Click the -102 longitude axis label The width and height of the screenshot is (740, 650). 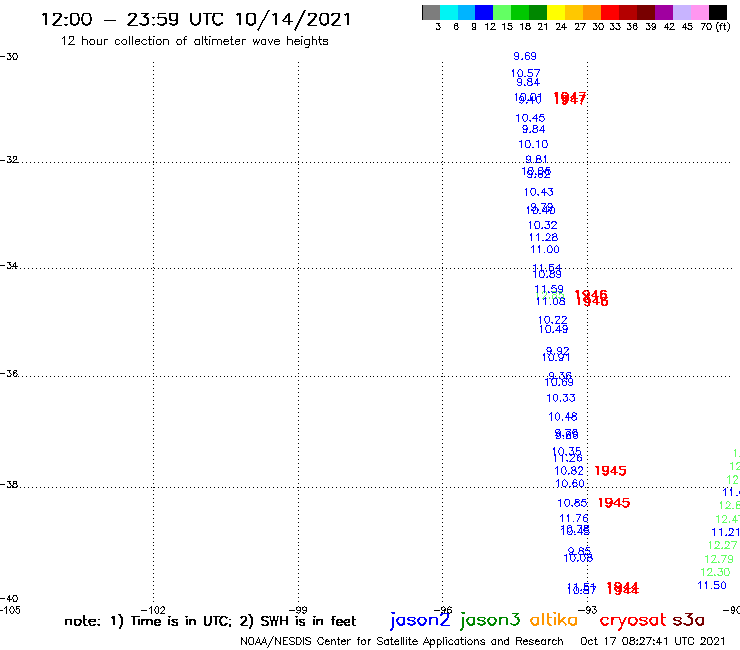pos(153,610)
